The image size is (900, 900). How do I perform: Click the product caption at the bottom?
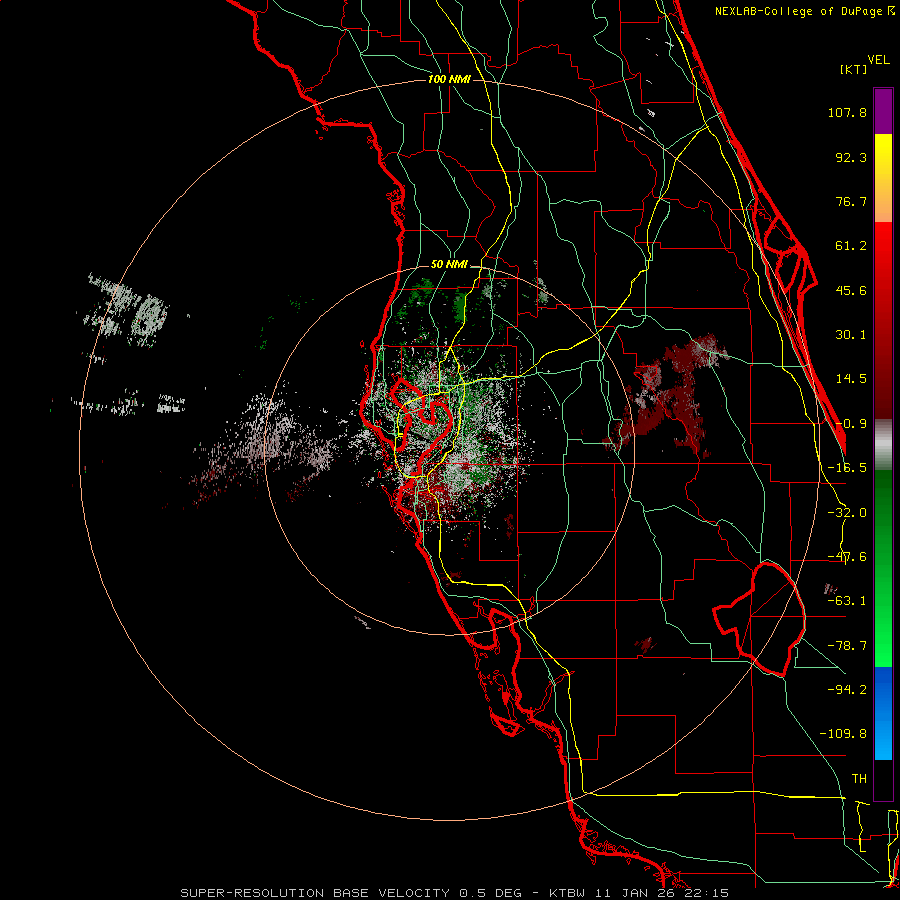tap(455, 893)
